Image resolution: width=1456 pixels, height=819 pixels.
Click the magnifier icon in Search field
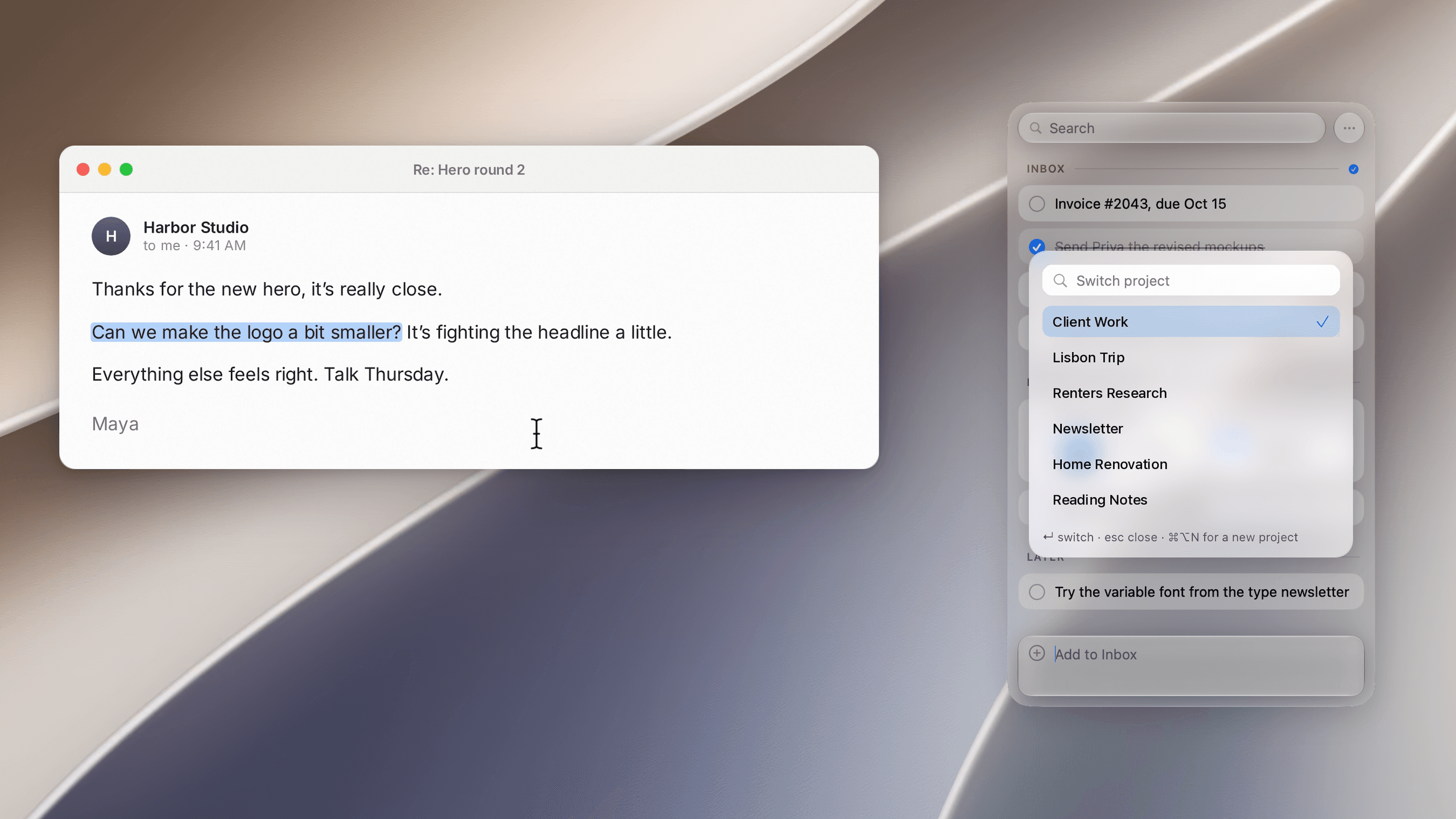[x=1036, y=128]
